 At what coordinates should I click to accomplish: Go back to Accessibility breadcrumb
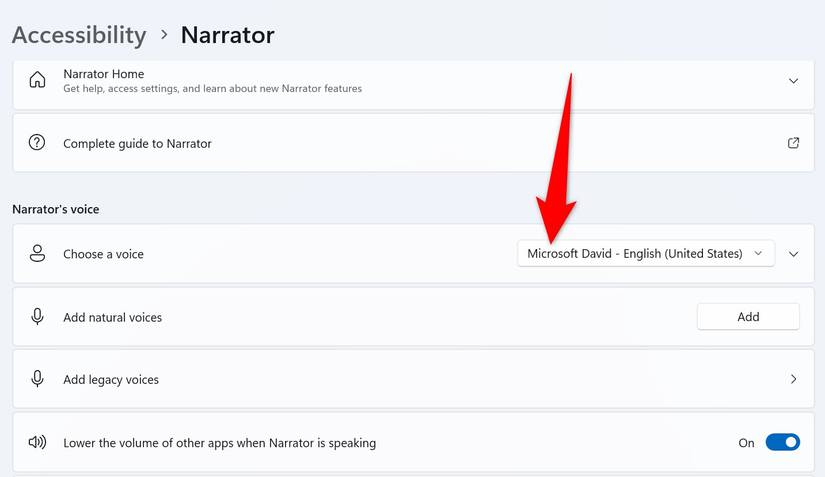pos(79,35)
